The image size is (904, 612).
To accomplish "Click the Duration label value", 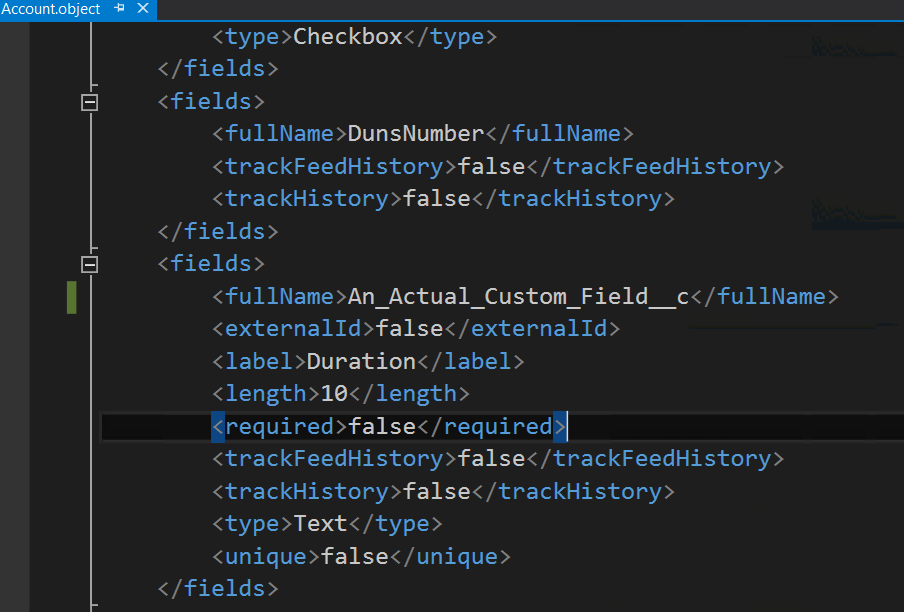I will pyautogui.click(x=361, y=361).
